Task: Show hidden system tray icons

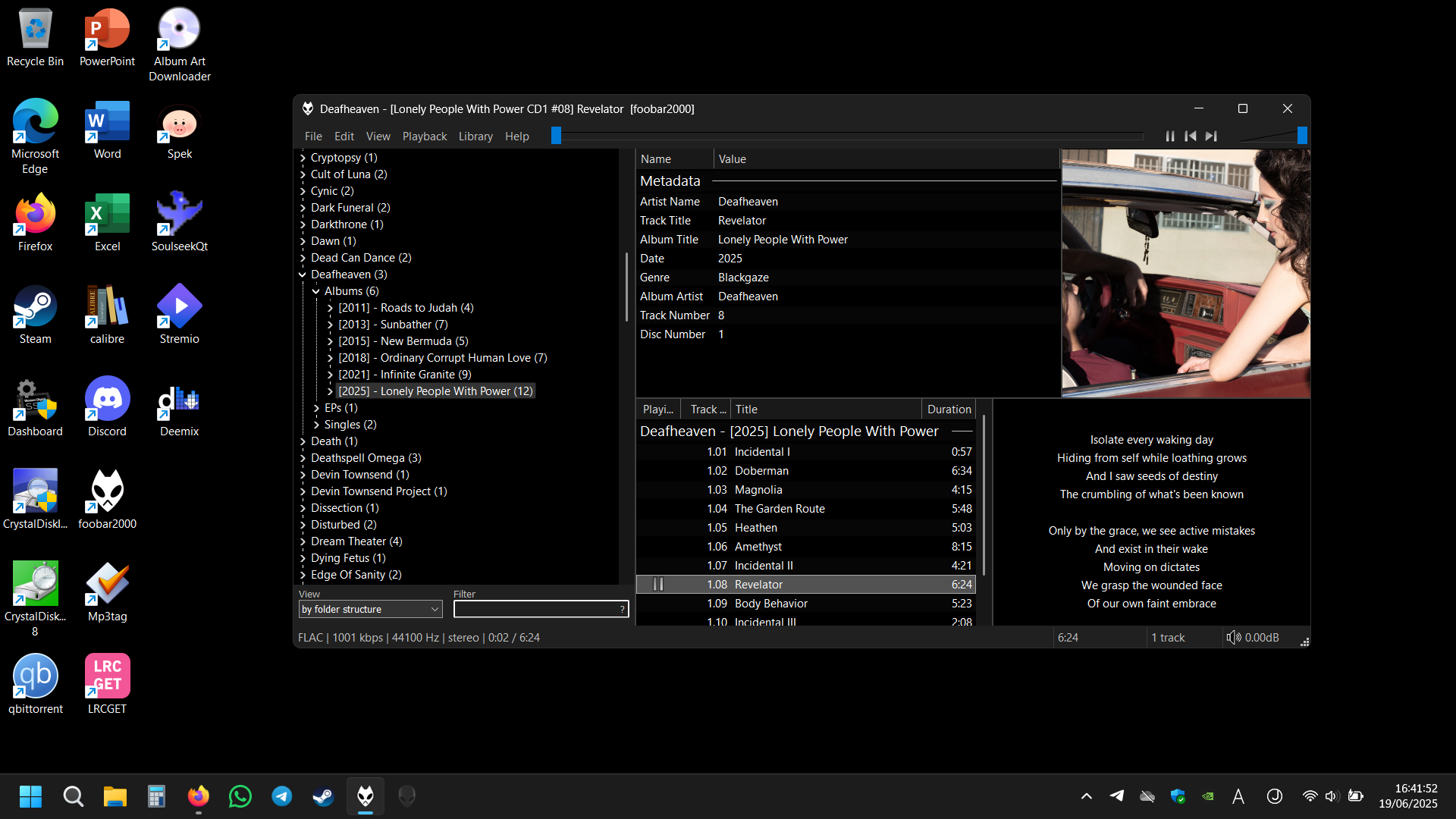Action: pos(1087,796)
